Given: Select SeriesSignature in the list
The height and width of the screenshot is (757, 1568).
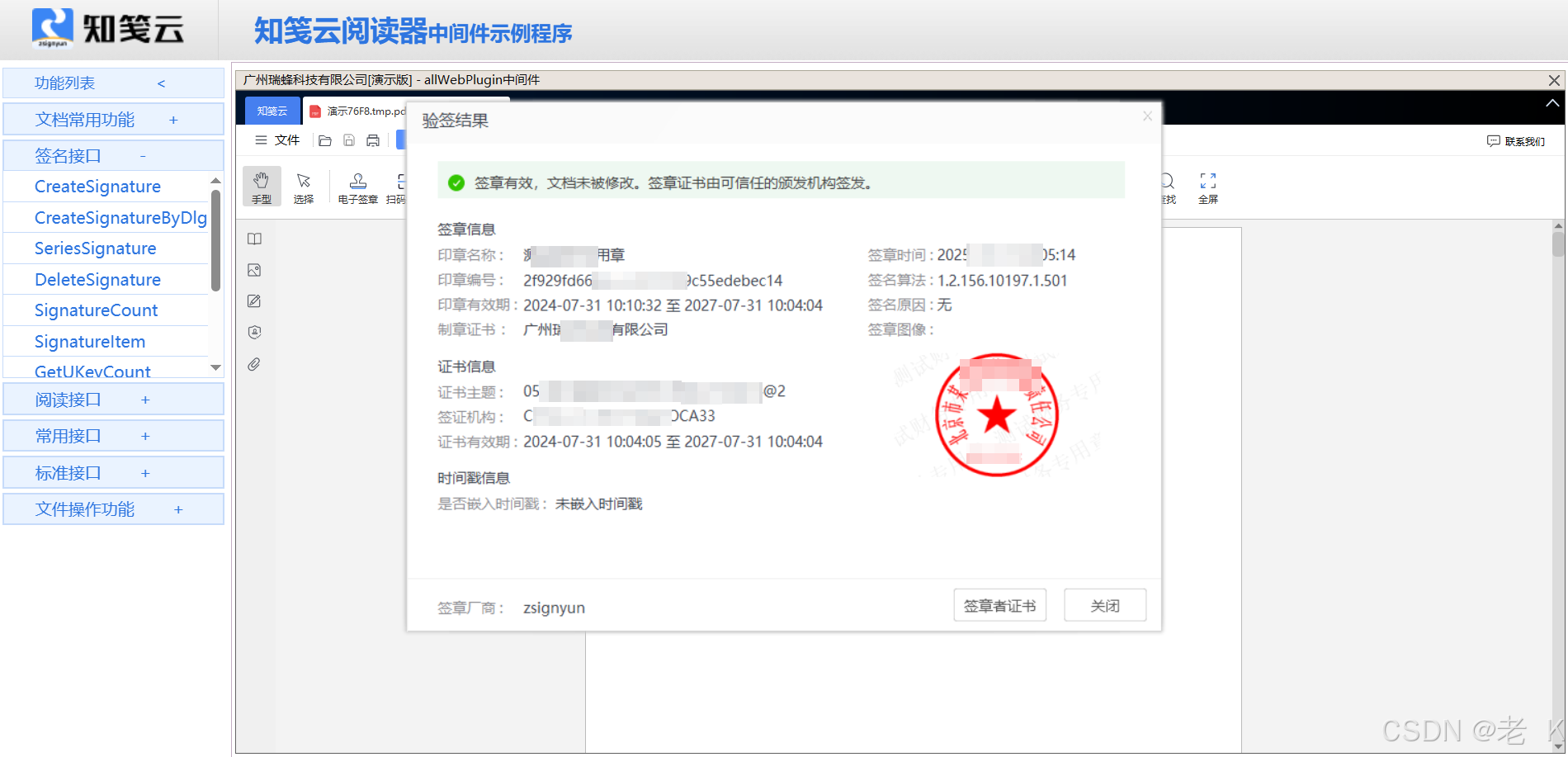Looking at the screenshot, I should pyautogui.click(x=95, y=248).
